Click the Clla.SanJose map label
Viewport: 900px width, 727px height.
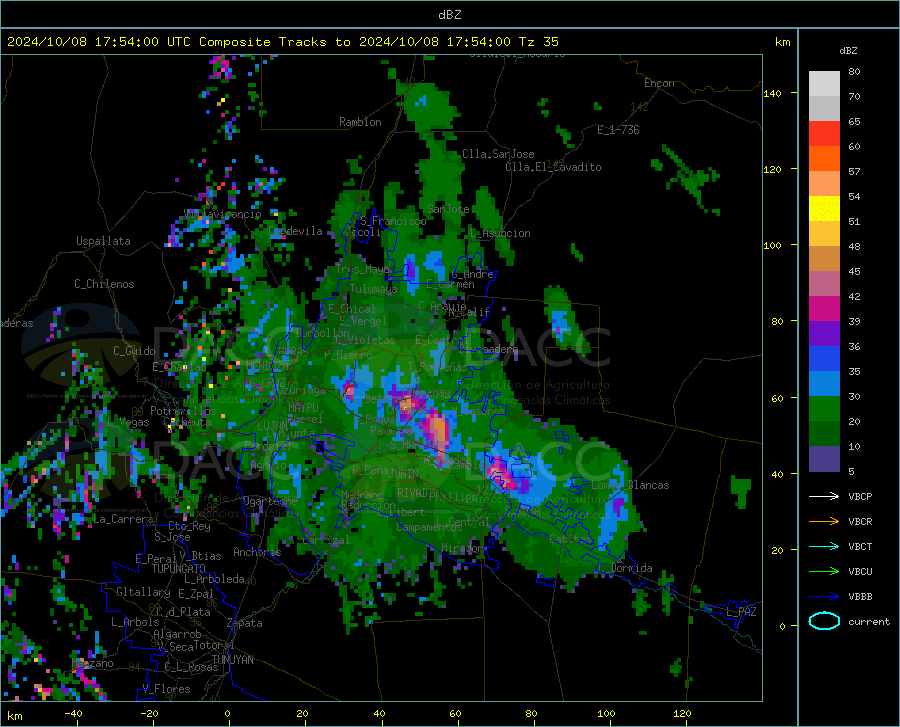point(498,154)
